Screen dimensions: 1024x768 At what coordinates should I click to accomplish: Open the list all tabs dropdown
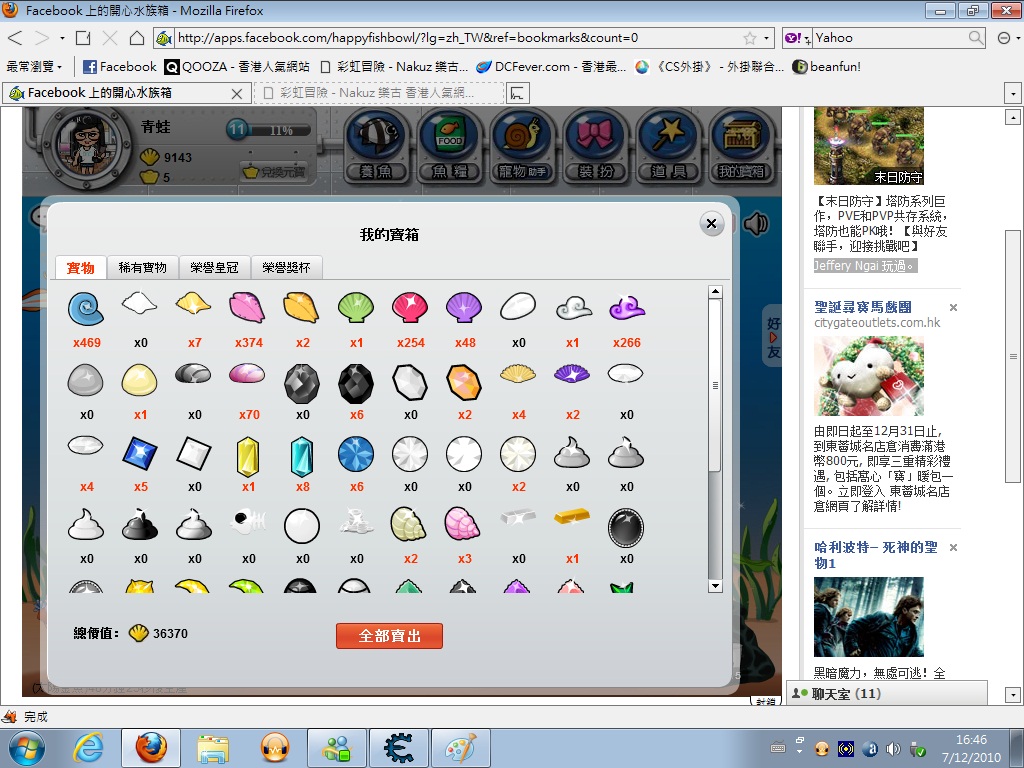pos(1013,93)
